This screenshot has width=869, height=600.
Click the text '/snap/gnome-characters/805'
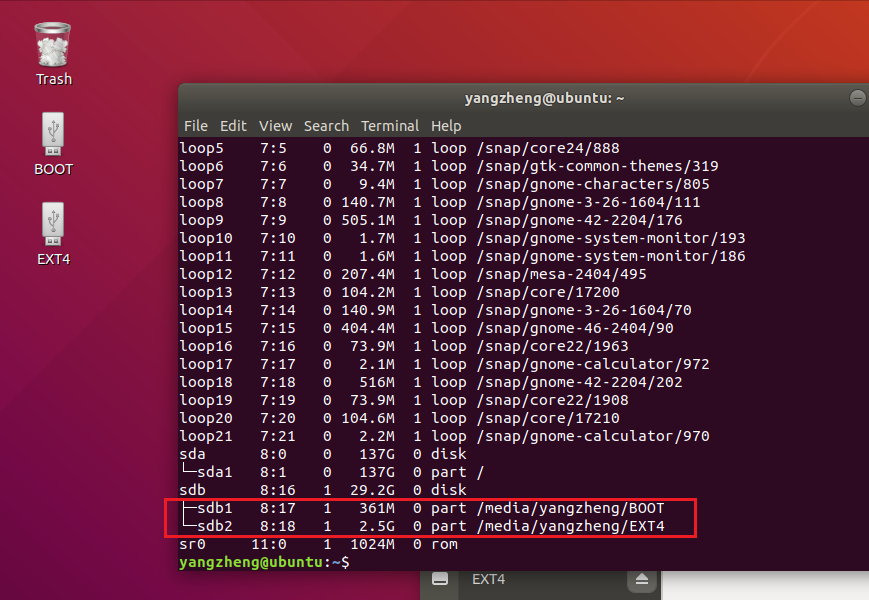(593, 184)
